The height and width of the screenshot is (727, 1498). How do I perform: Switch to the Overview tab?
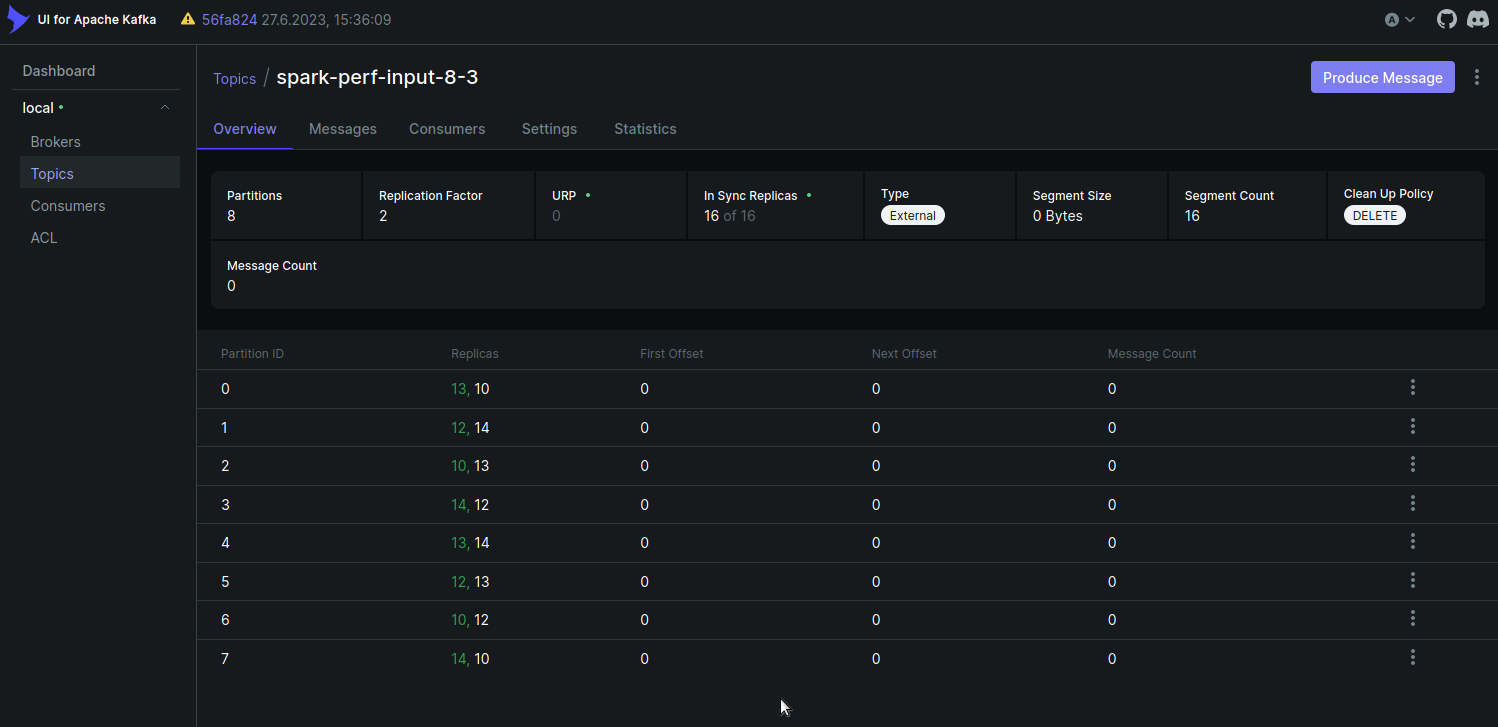click(x=245, y=129)
